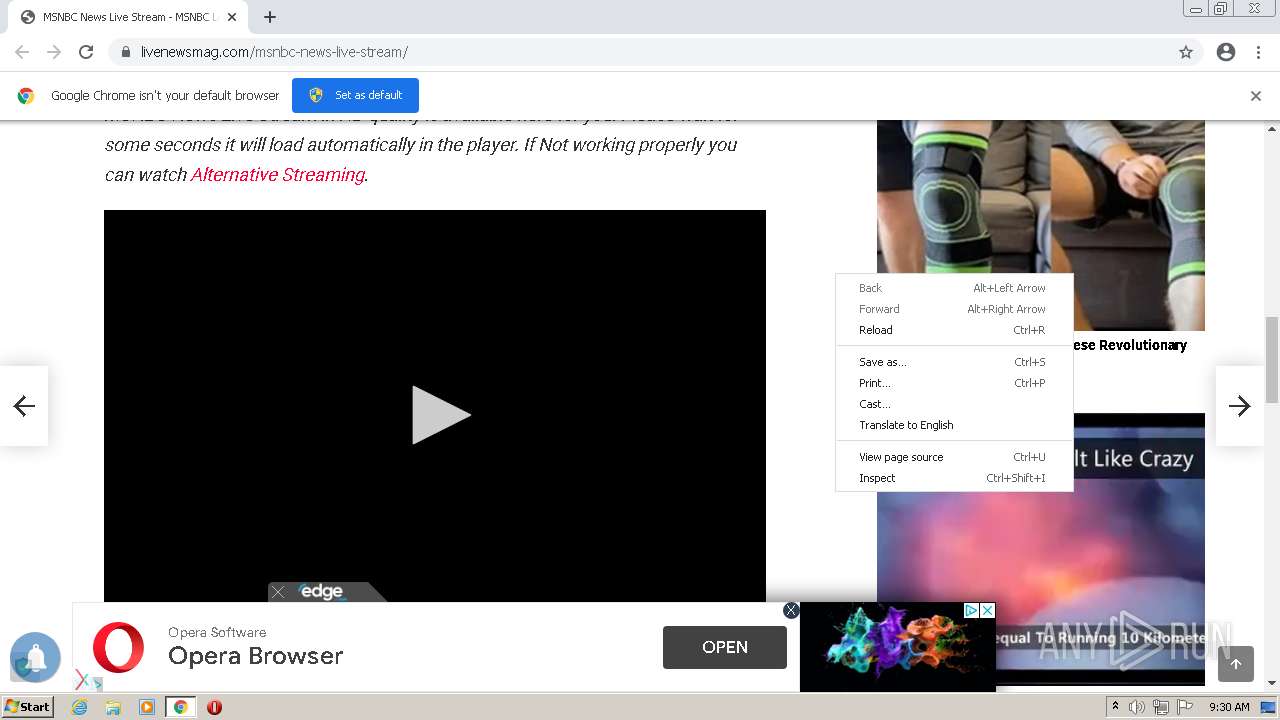Click the Action Center flag tray icon
This screenshot has height=720, width=1280.
coord(1185,707)
